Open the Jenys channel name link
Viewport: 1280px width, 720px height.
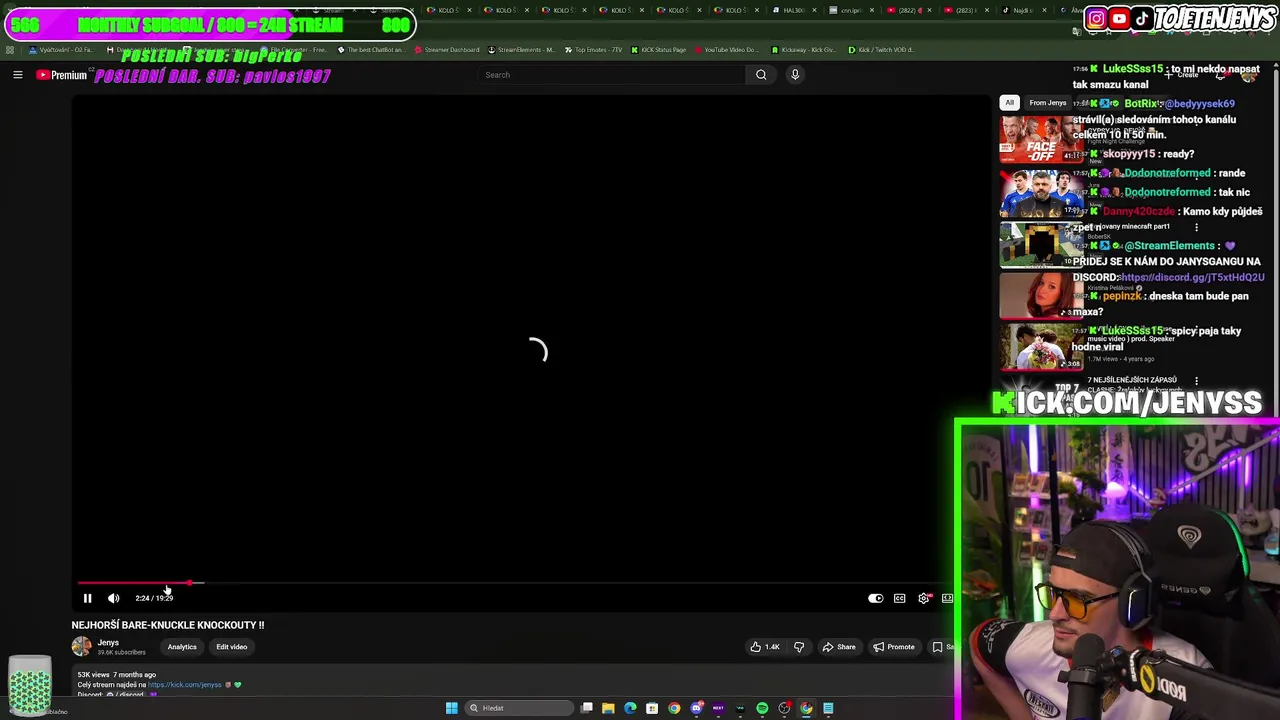tap(108, 643)
